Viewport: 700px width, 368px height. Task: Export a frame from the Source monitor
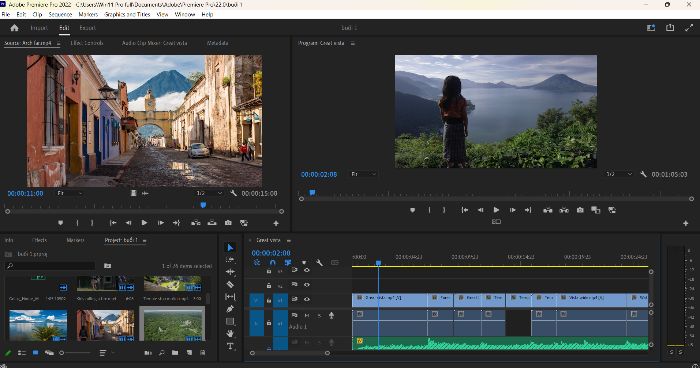(x=228, y=222)
